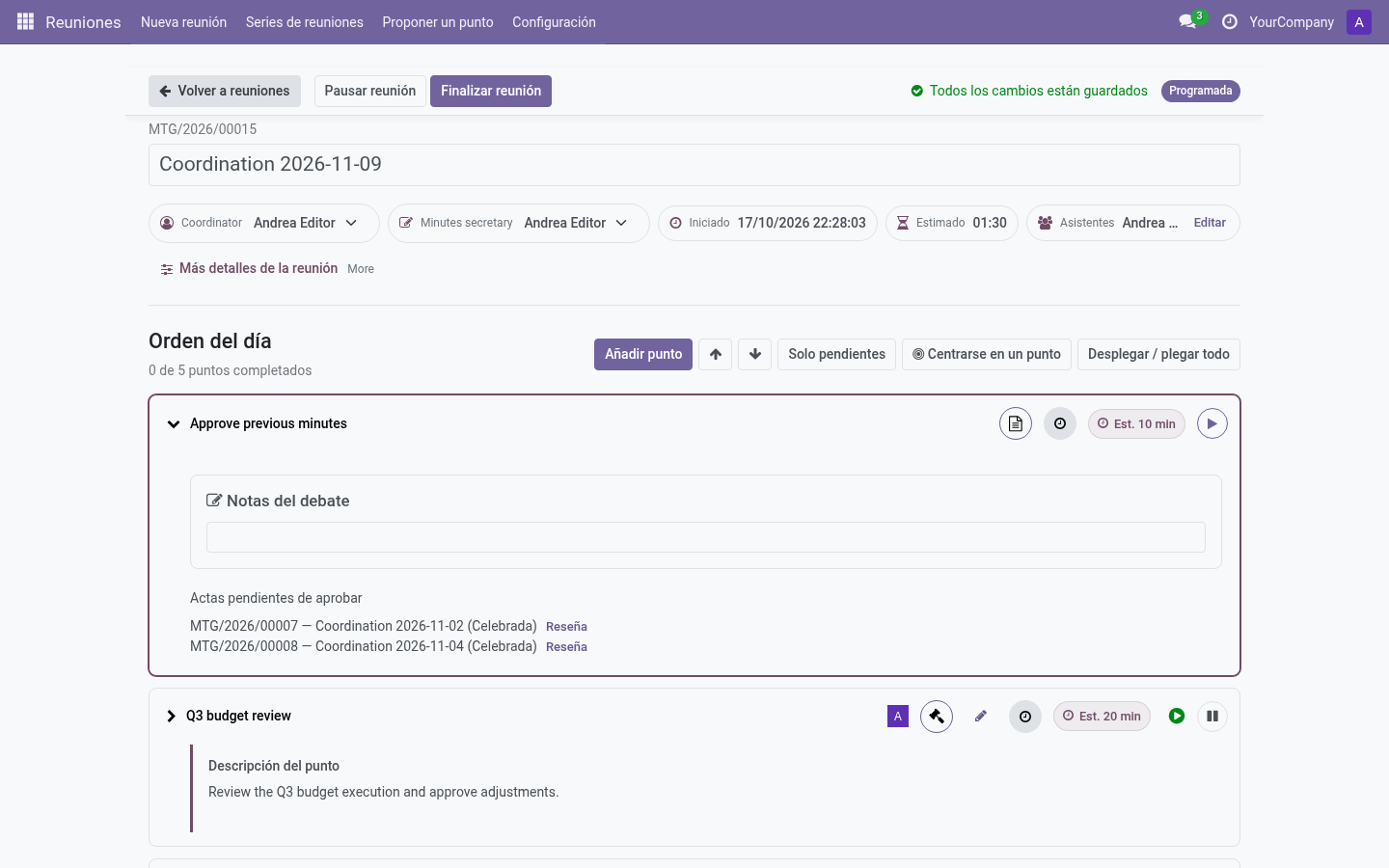Open the user avatar A in top bar
The height and width of the screenshot is (868, 1389).
[x=1359, y=22]
